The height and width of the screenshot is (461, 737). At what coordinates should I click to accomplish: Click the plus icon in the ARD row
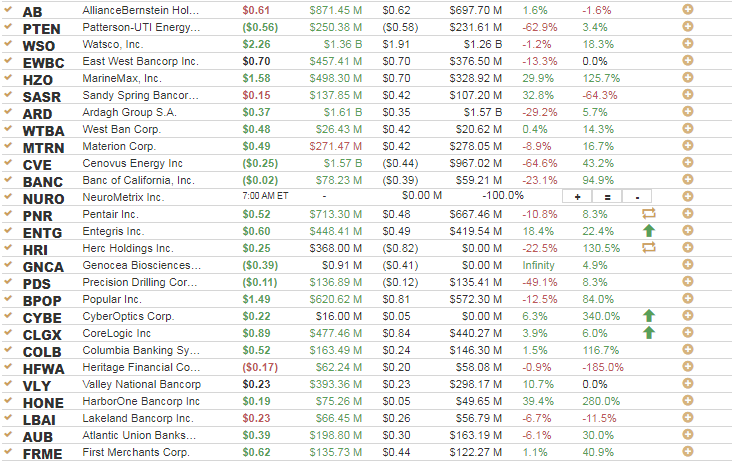click(688, 111)
